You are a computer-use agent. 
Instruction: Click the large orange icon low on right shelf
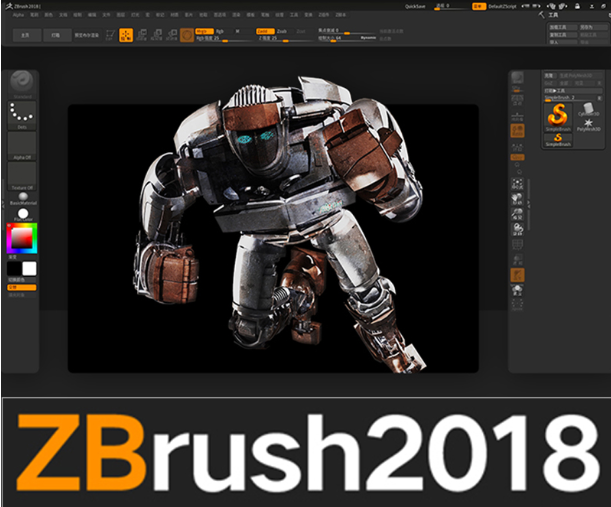[x=517, y=275]
